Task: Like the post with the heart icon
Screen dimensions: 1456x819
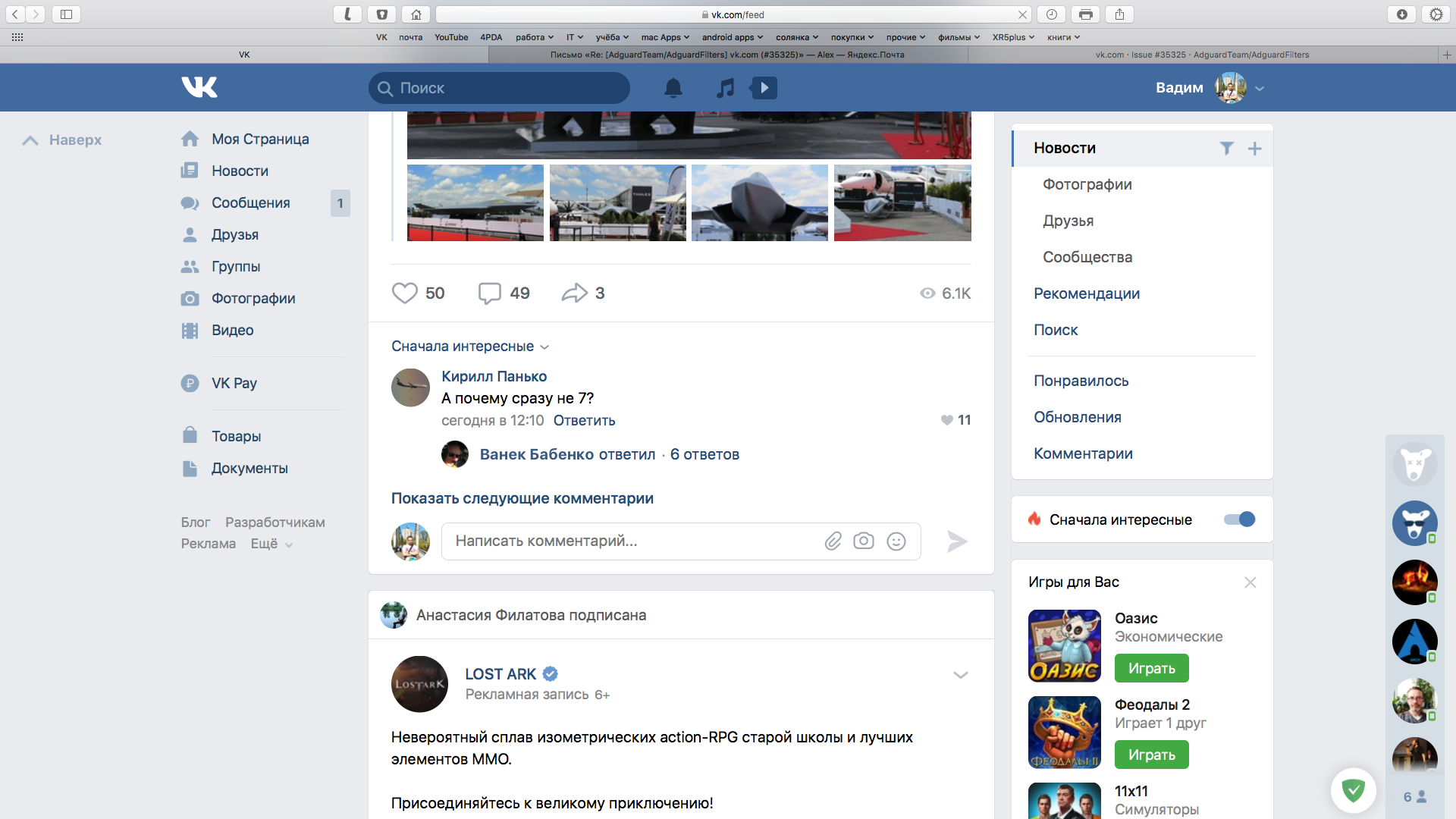Action: tap(404, 293)
